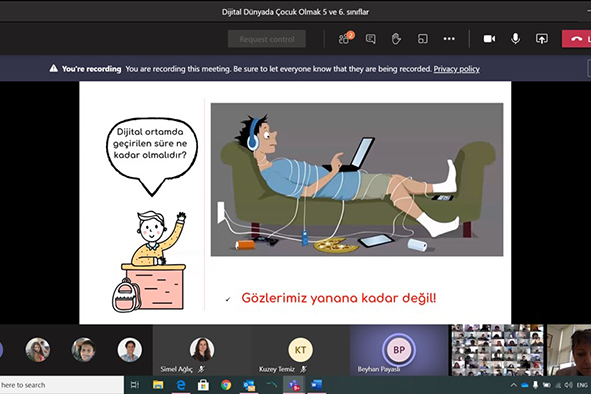The height and width of the screenshot is (394, 591).
Task: Mute or unmute the microphone
Action: tap(516, 38)
